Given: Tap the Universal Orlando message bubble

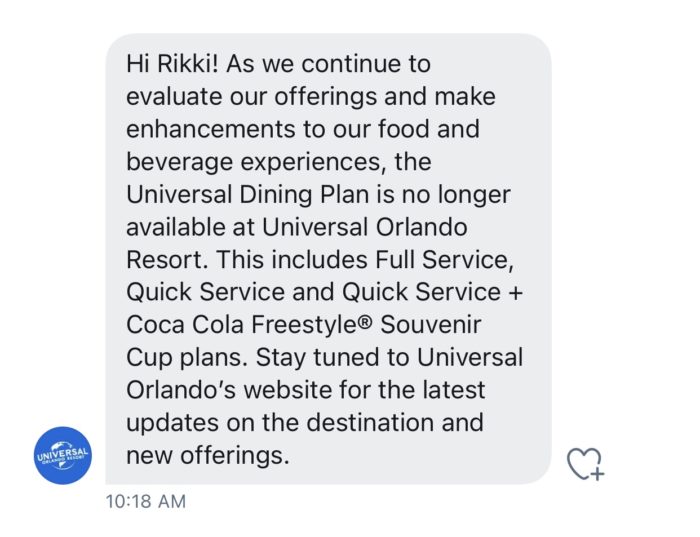Looking at the screenshot, I should (328, 259).
